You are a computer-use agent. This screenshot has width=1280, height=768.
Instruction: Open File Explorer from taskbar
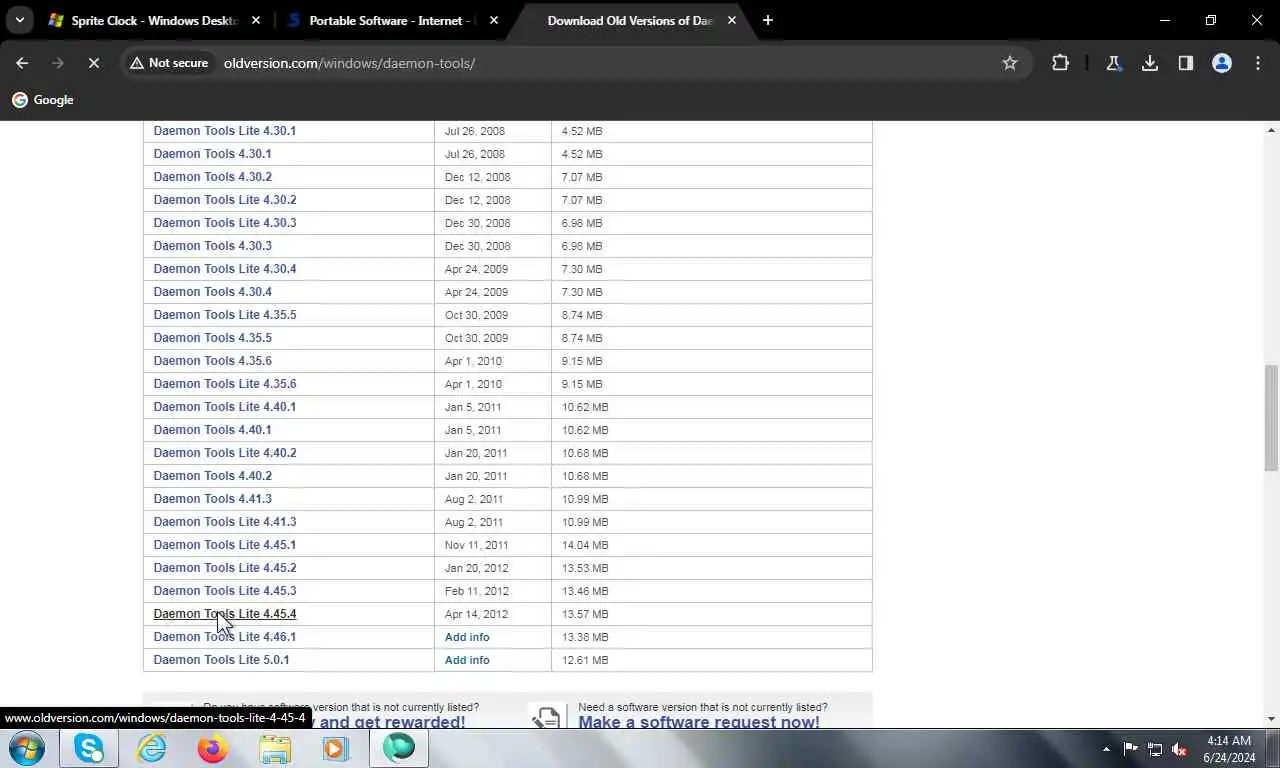(x=275, y=748)
